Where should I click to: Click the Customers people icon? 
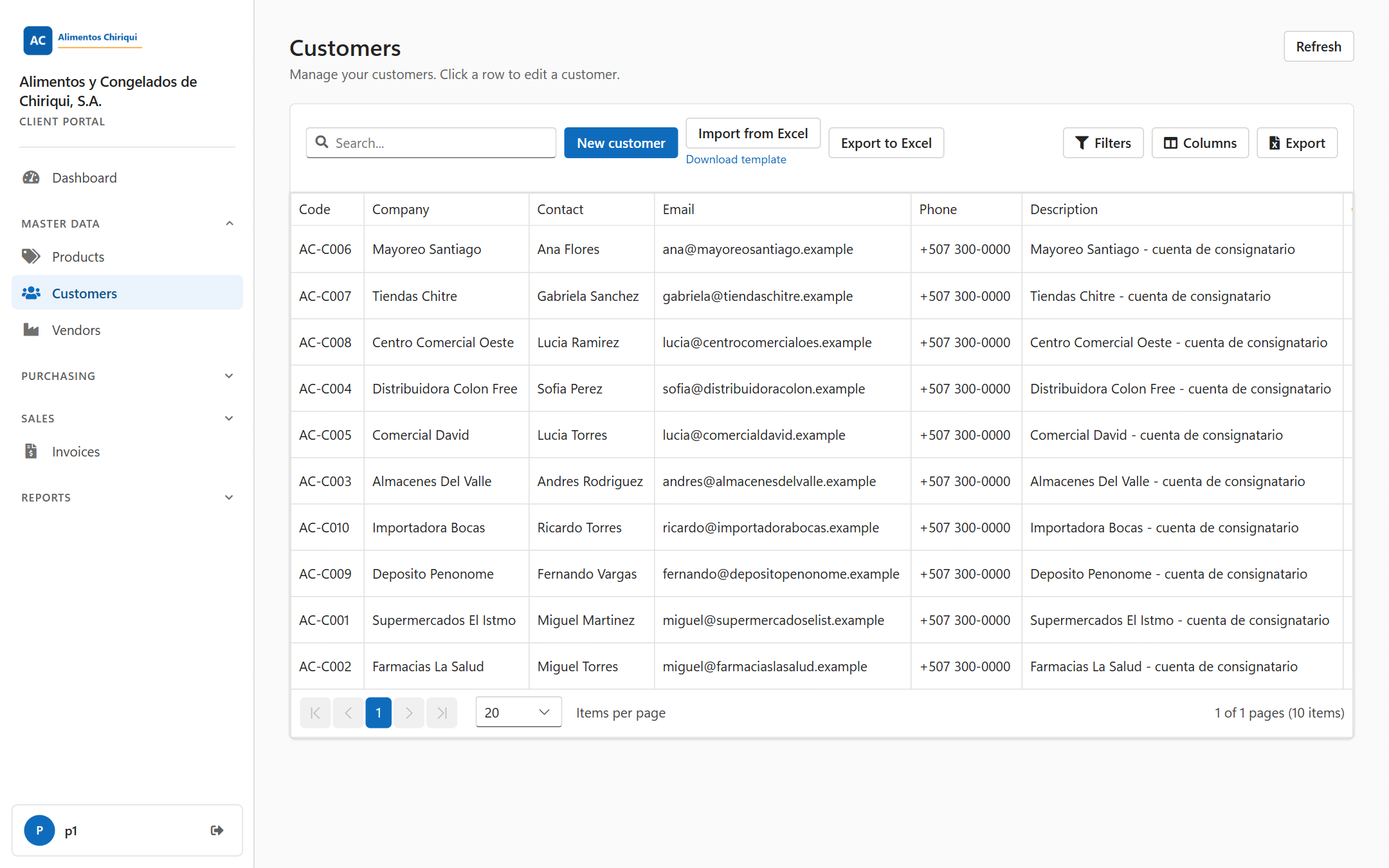click(31, 293)
